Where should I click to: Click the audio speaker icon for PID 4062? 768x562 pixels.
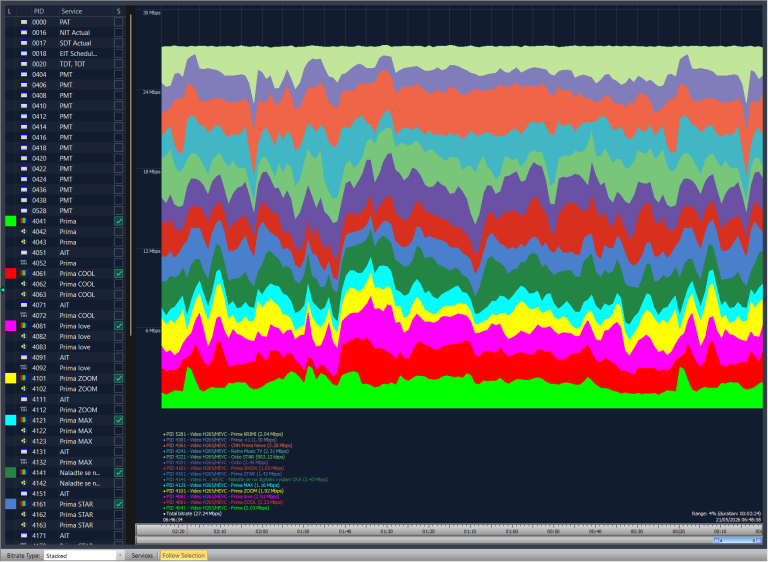(24, 284)
